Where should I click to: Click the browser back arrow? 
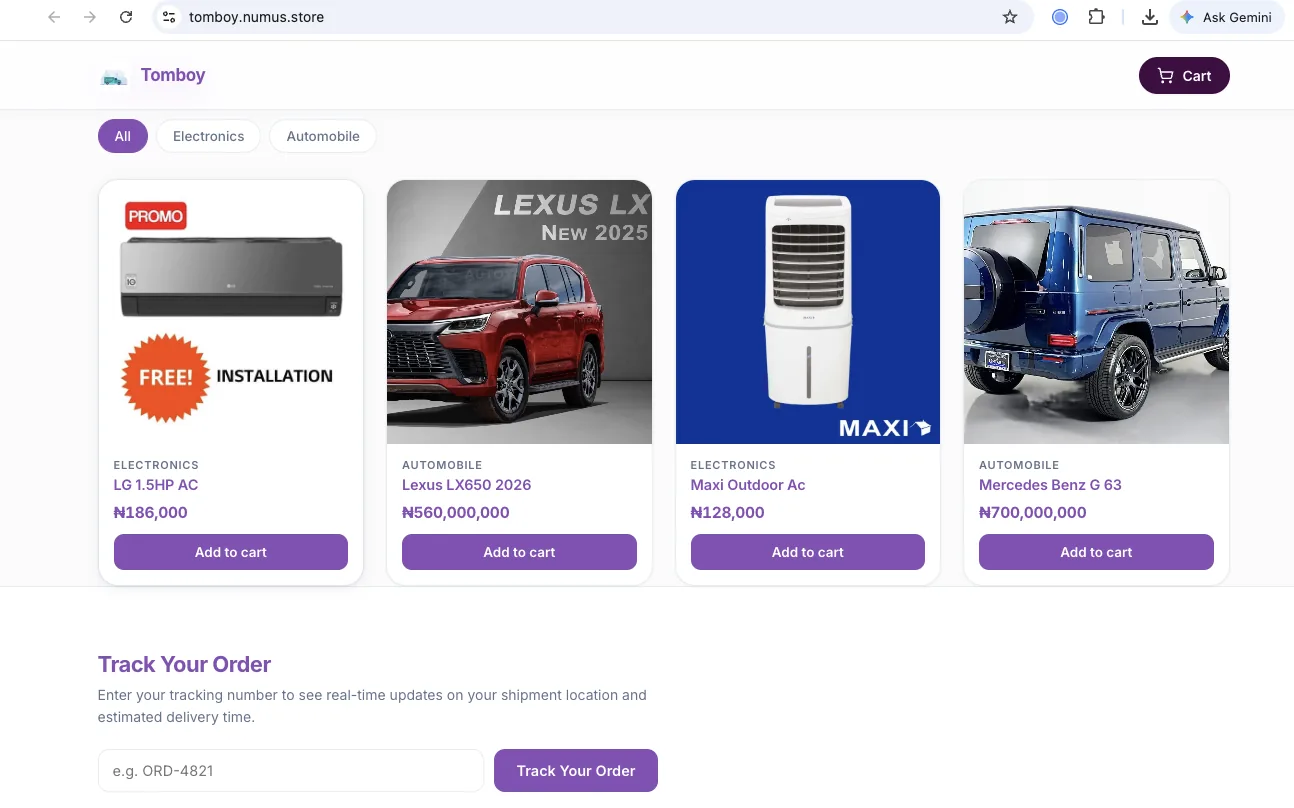[x=54, y=17]
